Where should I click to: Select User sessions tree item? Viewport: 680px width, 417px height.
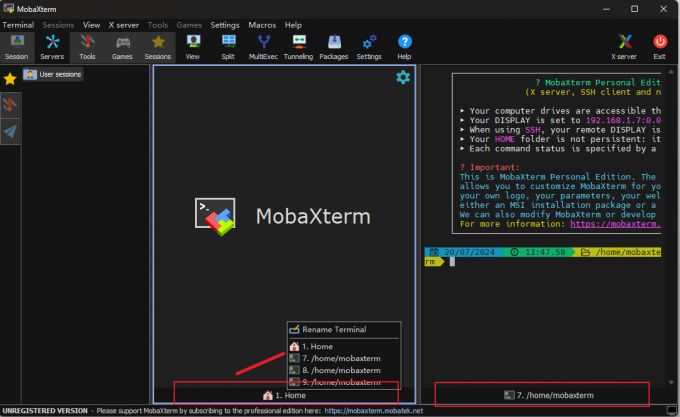(x=53, y=75)
